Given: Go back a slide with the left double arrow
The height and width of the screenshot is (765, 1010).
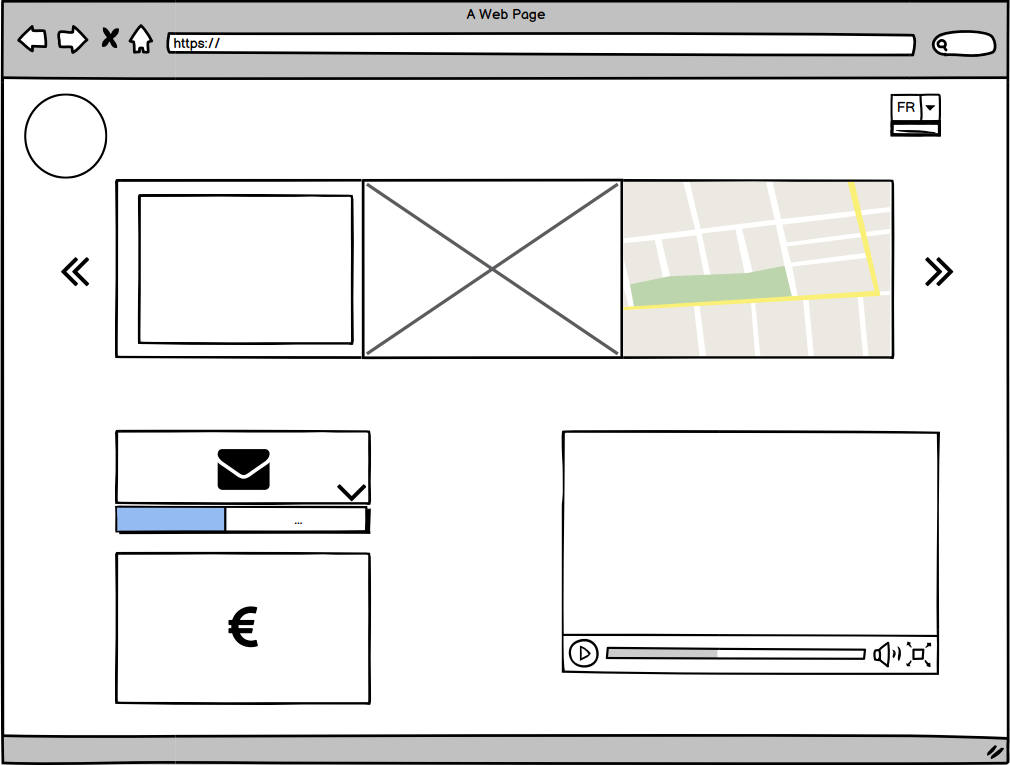Looking at the screenshot, I should (75, 270).
